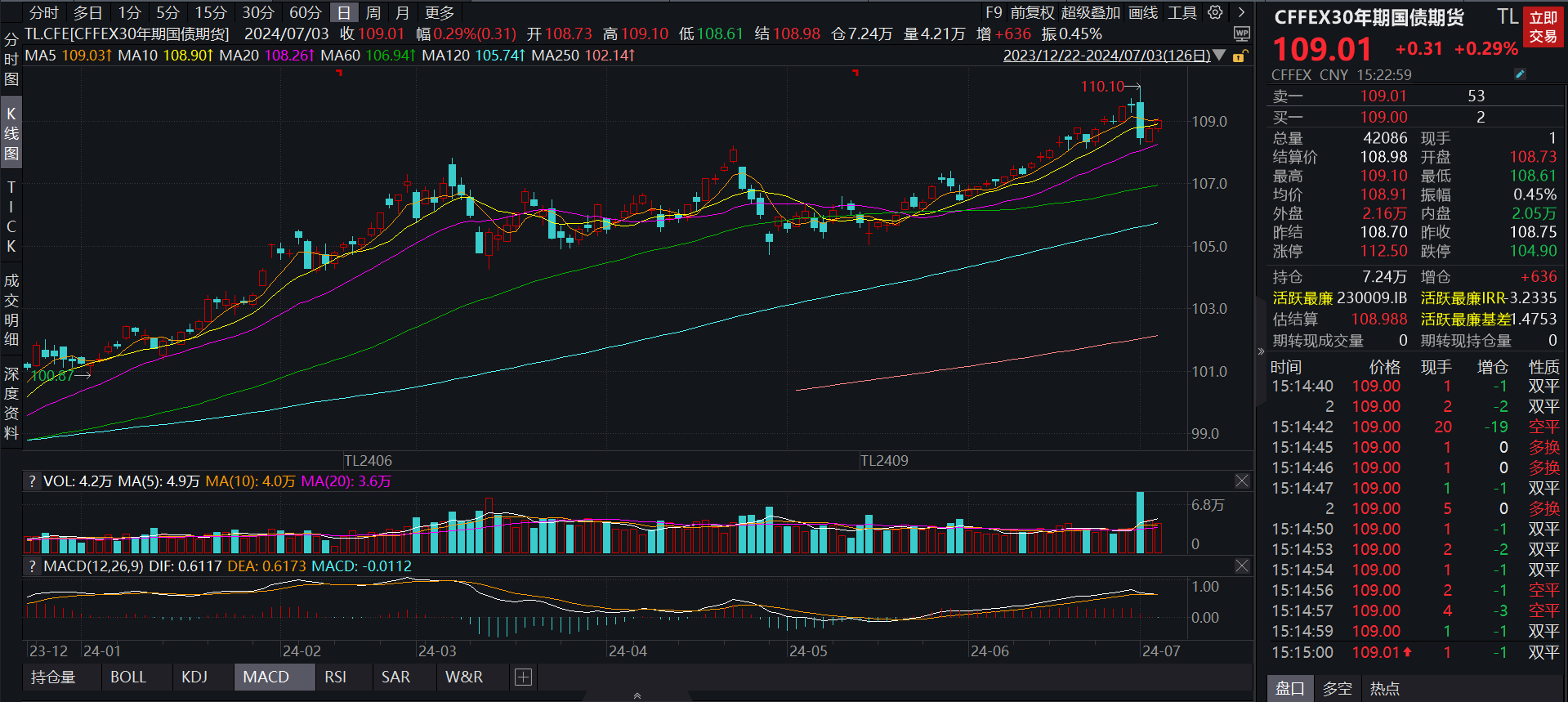Select the 30分 interval
Image resolution: width=1568 pixels, height=702 pixels.
258,12
